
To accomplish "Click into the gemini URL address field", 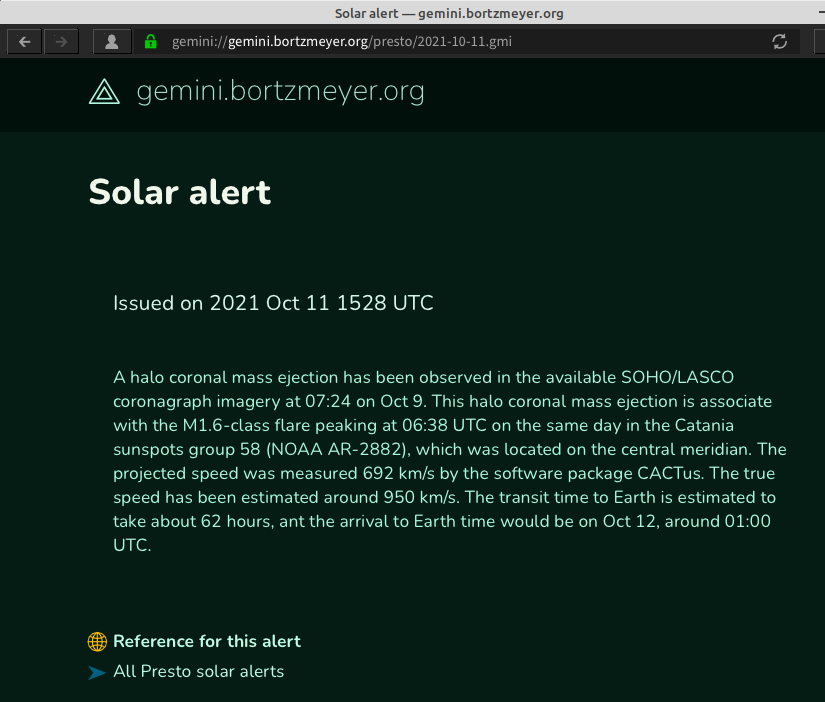I will click(x=463, y=42).
